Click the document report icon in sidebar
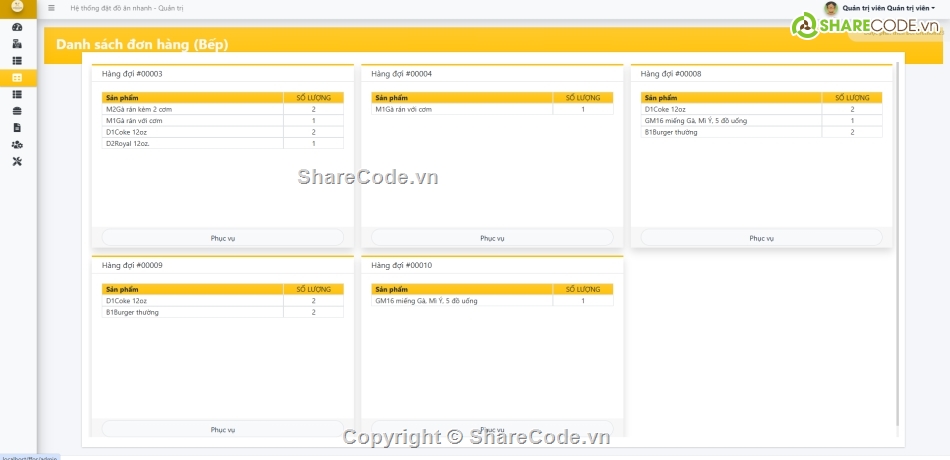 [x=17, y=128]
